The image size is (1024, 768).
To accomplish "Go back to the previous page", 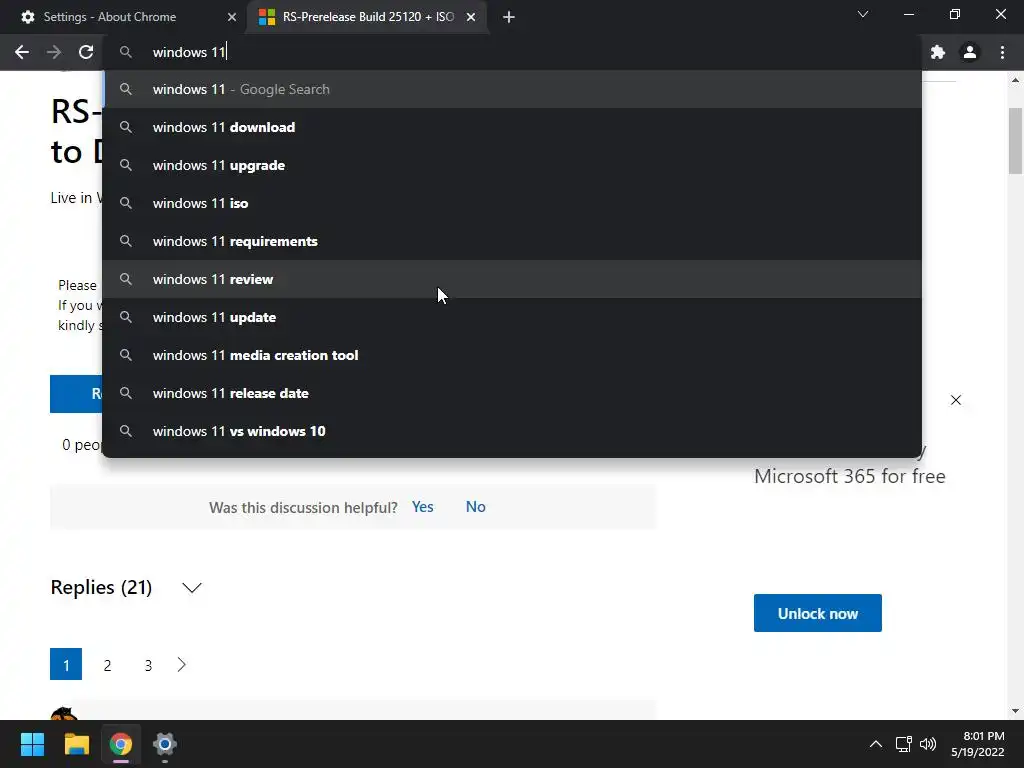I will tap(22, 52).
